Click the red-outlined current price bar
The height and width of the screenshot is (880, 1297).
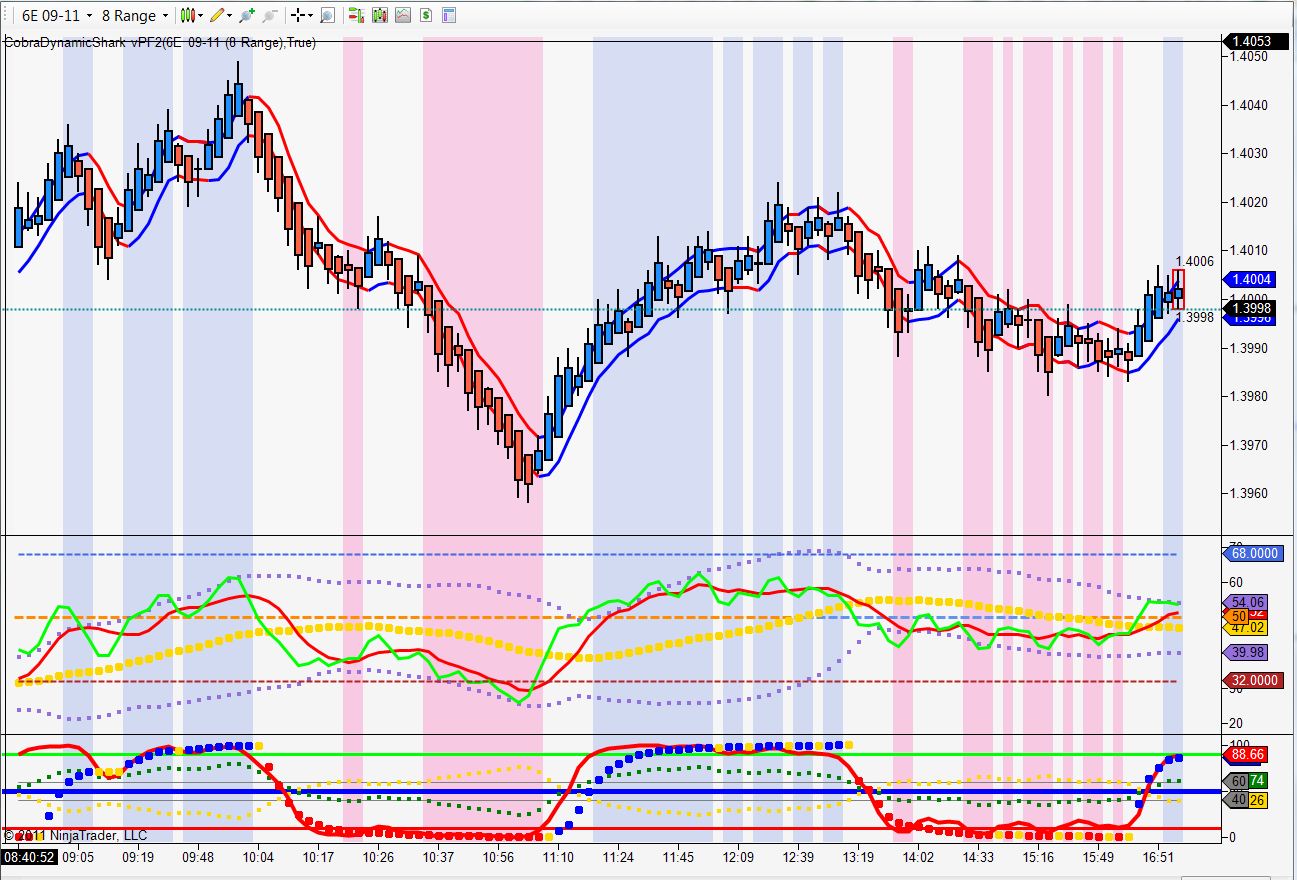click(1179, 289)
